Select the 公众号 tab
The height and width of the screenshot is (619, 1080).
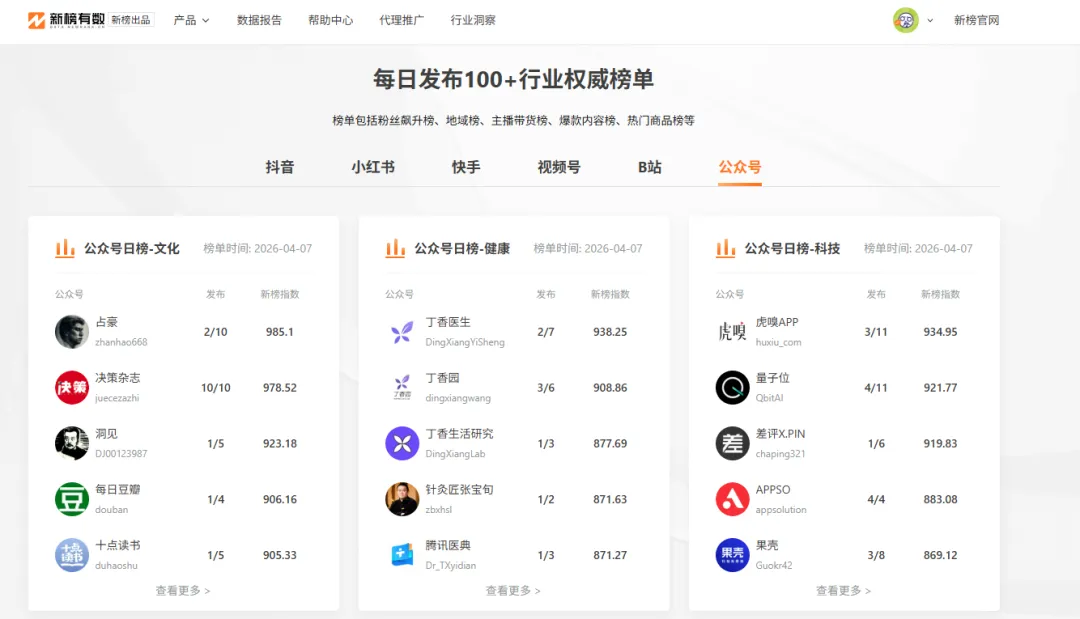(x=740, y=167)
